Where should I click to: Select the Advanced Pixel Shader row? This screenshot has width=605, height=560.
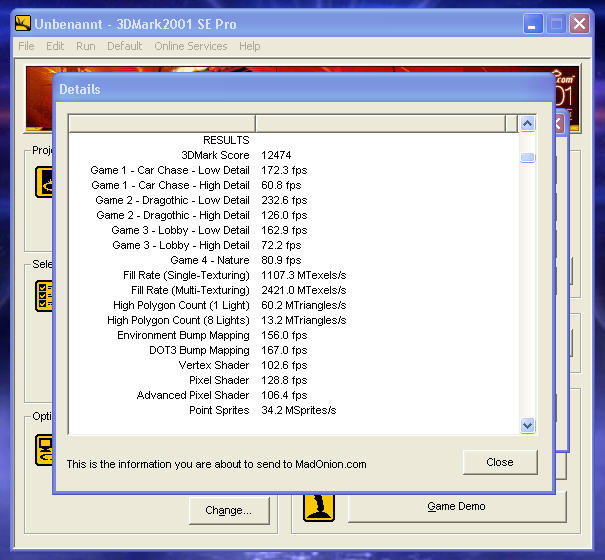[x=294, y=395]
